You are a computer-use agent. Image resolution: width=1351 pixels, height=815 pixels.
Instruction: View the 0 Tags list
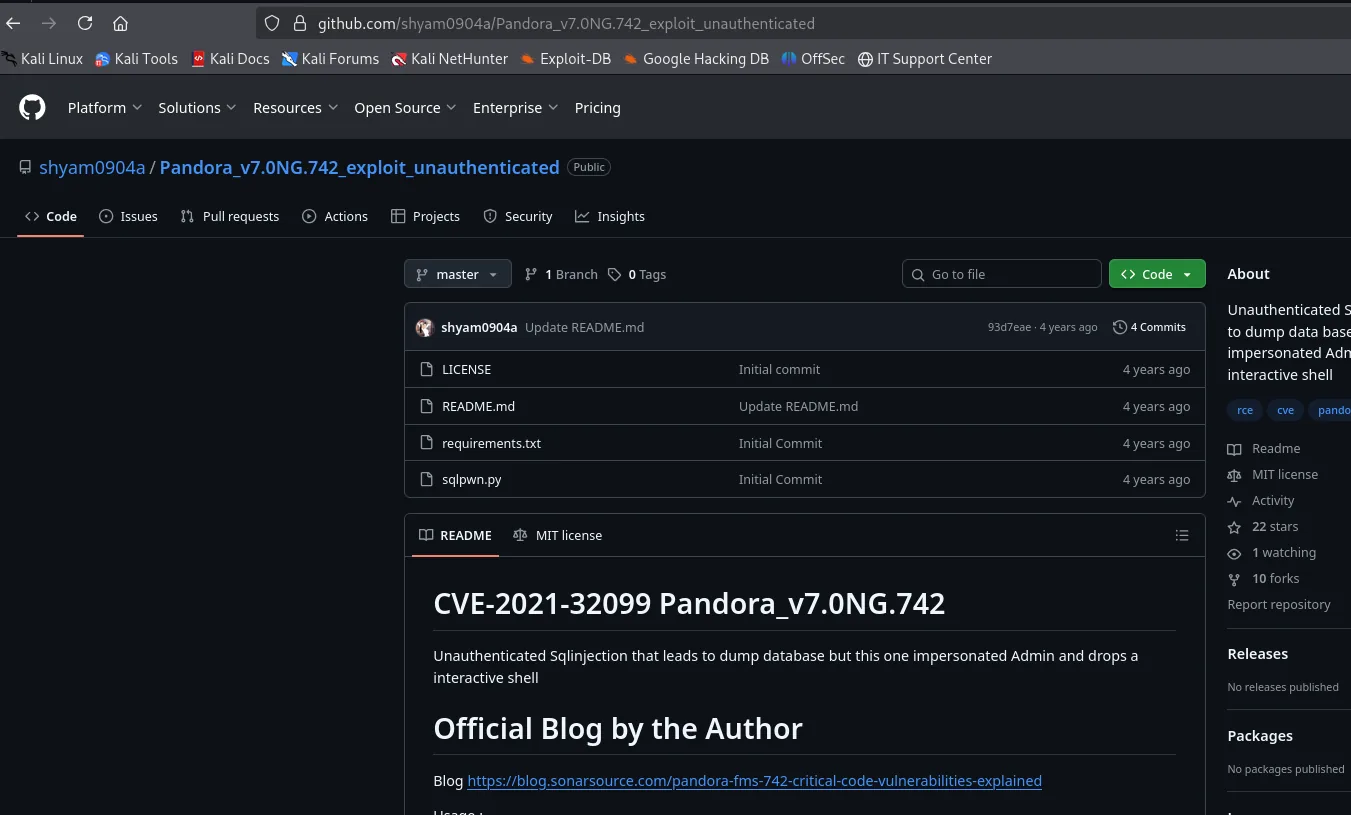pyautogui.click(x=637, y=274)
